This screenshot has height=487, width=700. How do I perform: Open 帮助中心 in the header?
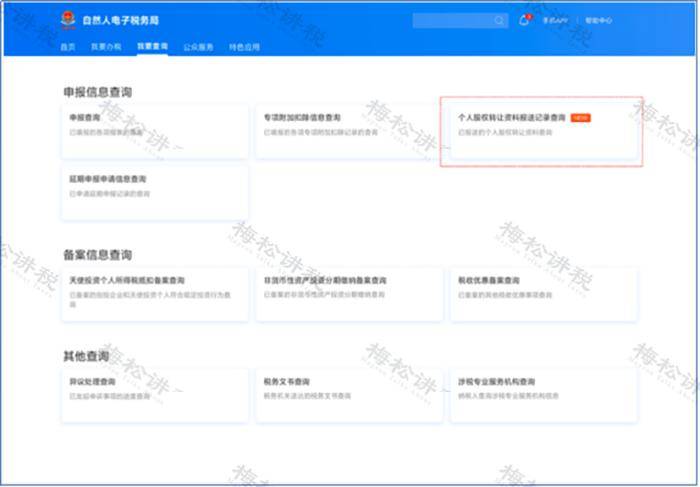(x=598, y=21)
